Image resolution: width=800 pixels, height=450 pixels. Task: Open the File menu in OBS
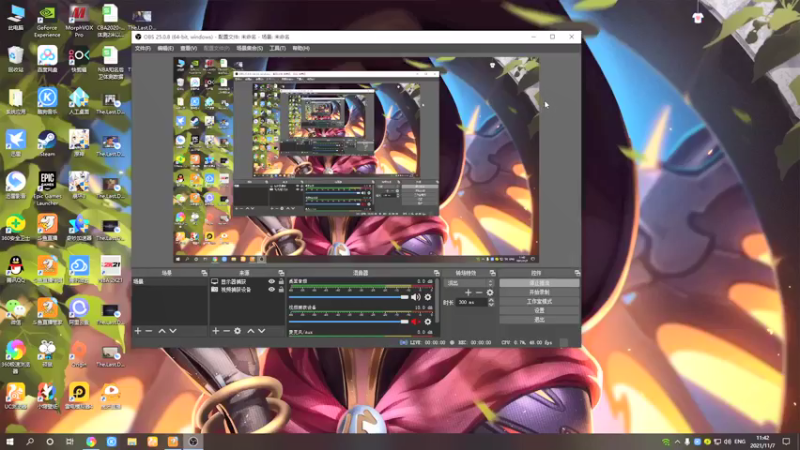coord(143,48)
